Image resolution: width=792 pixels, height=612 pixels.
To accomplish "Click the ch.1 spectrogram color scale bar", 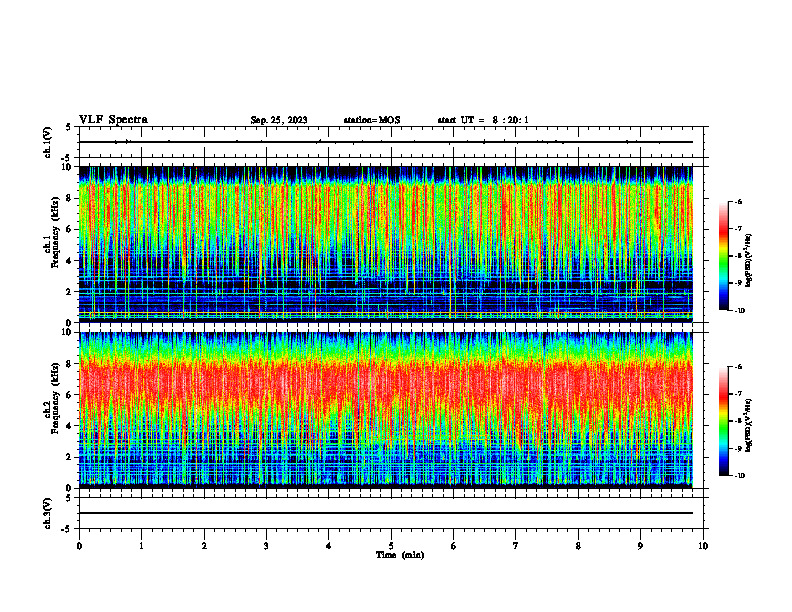I will pos(723,256).
